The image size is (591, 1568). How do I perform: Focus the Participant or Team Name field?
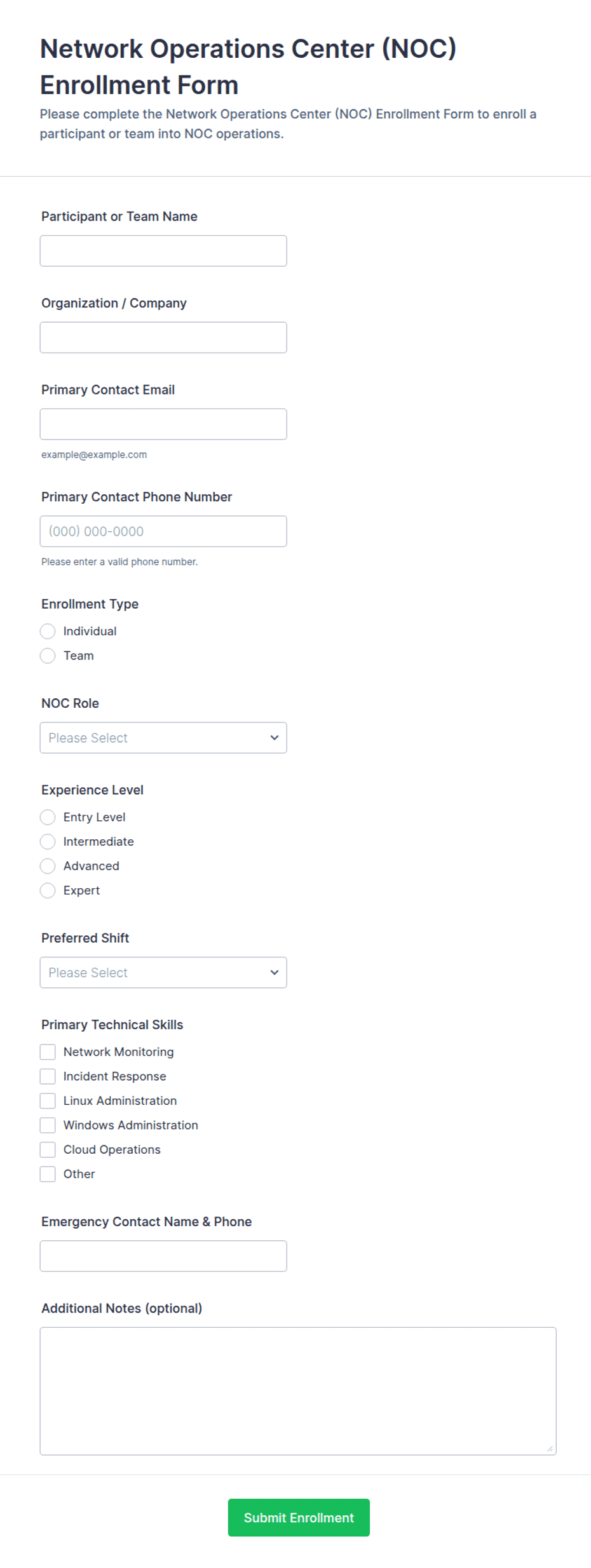tap(163, 251)
